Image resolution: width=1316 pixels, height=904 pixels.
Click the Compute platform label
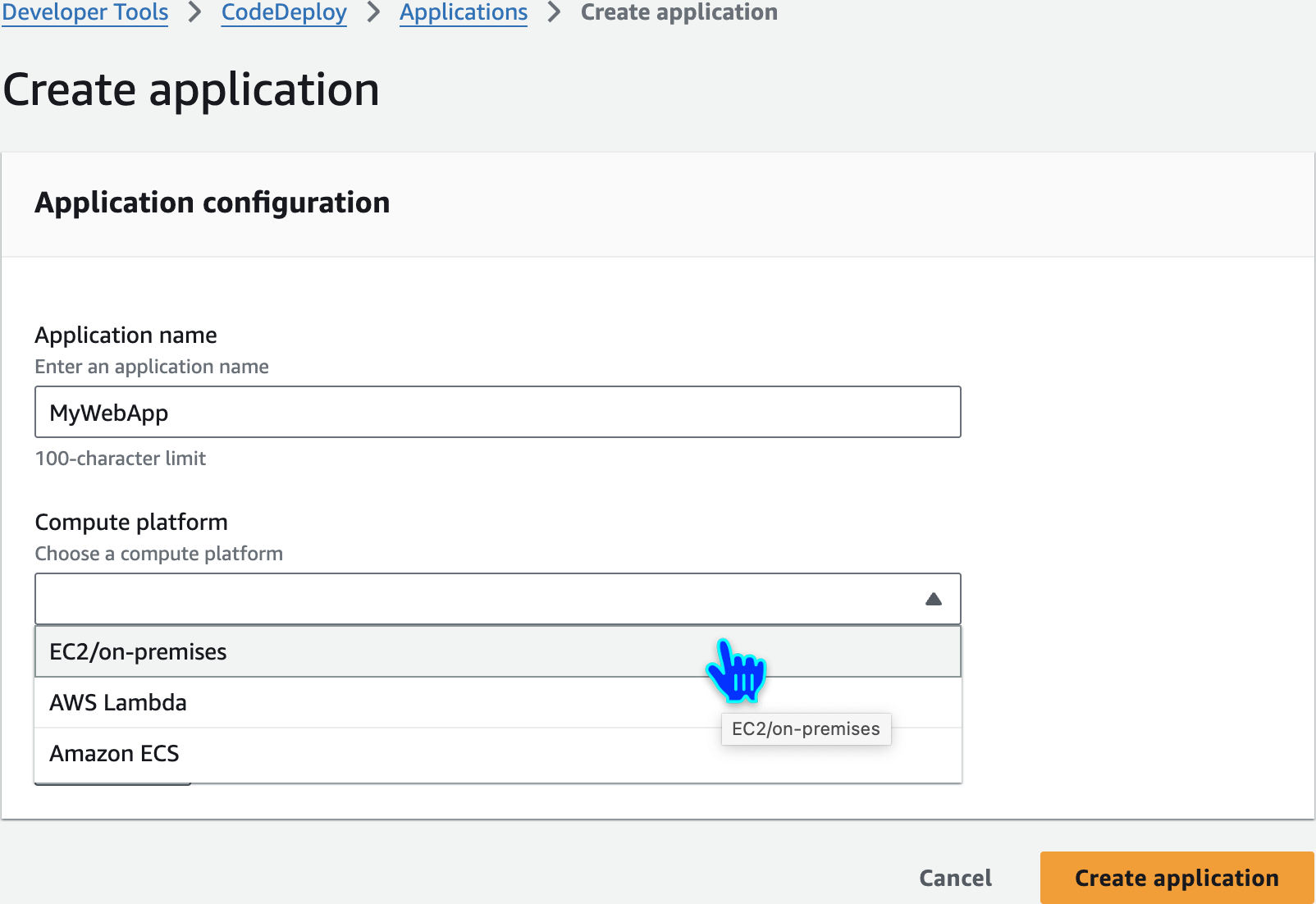[131, 522]
